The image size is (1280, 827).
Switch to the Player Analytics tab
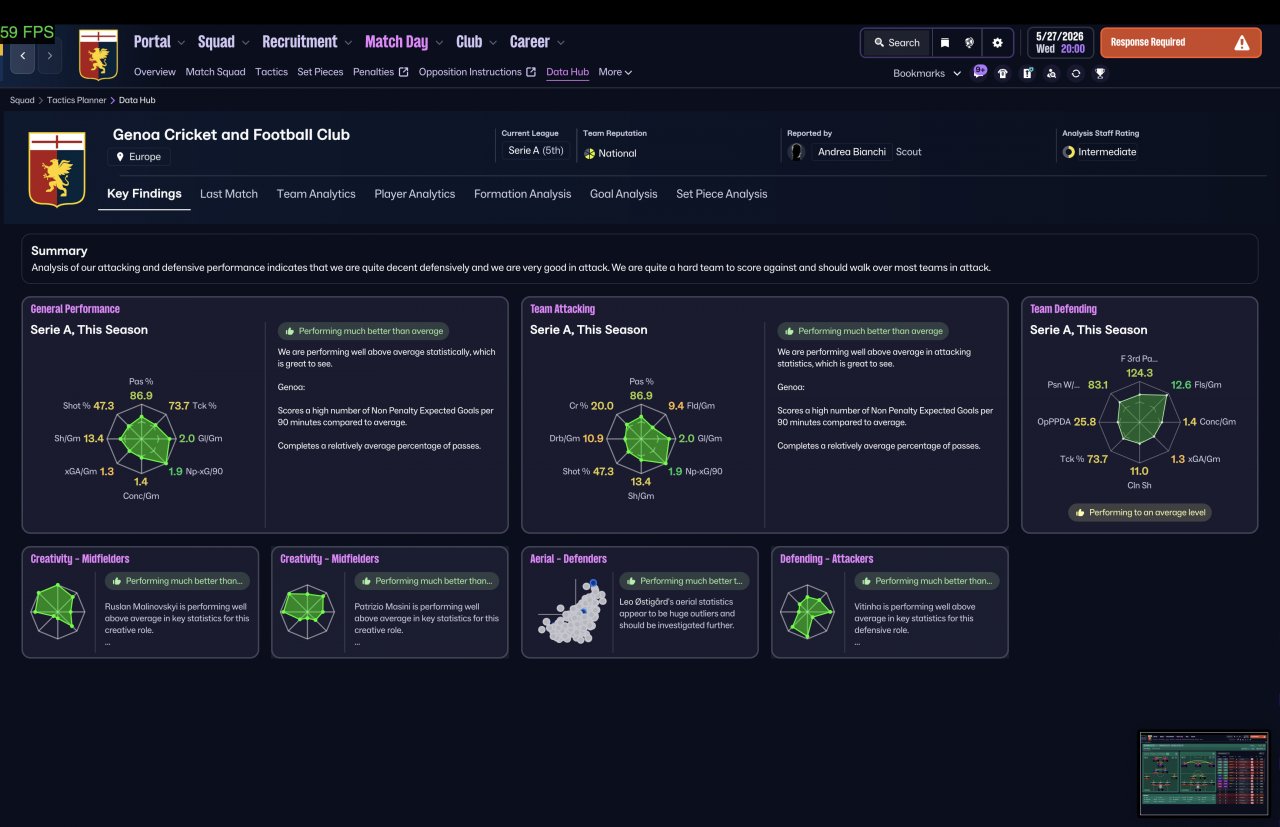415,194
